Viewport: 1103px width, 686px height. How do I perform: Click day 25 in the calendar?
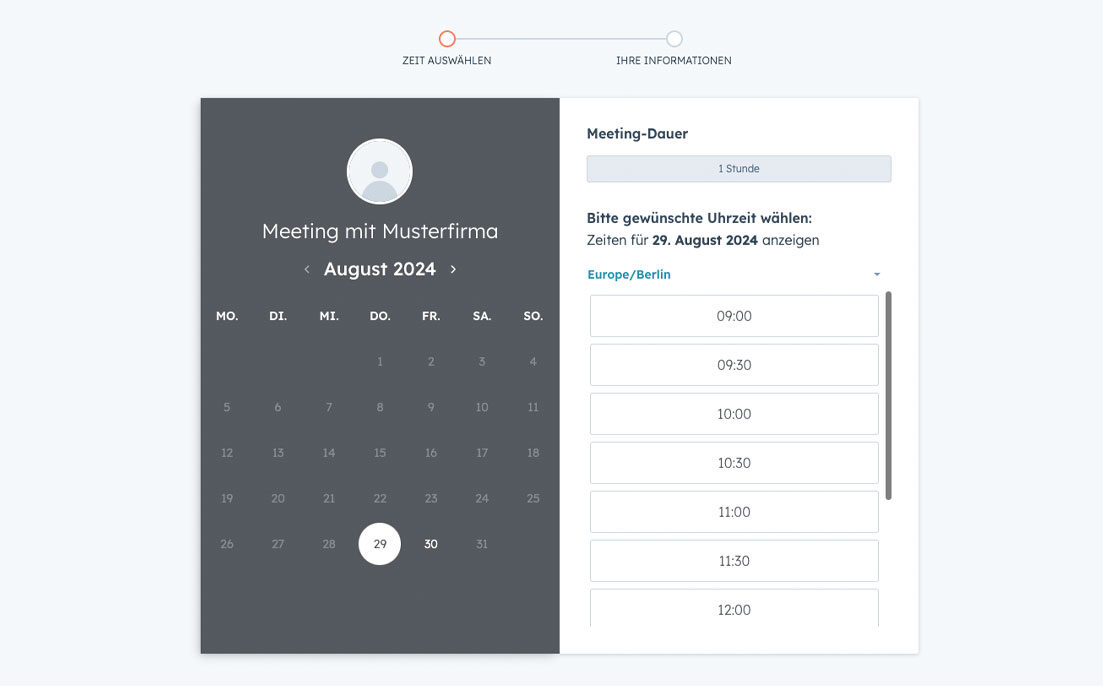533,498
